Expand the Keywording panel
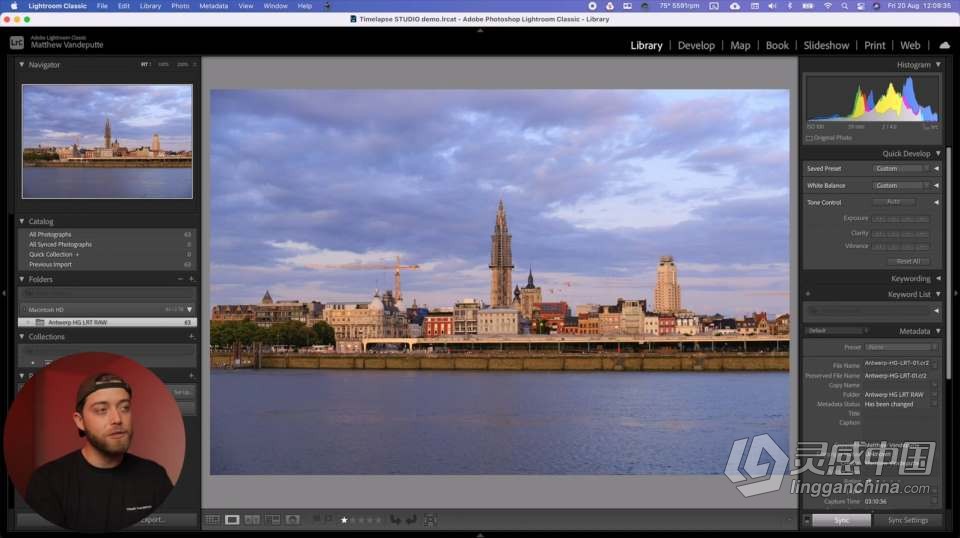Screen dimensions: 960x538 (938, 278)
